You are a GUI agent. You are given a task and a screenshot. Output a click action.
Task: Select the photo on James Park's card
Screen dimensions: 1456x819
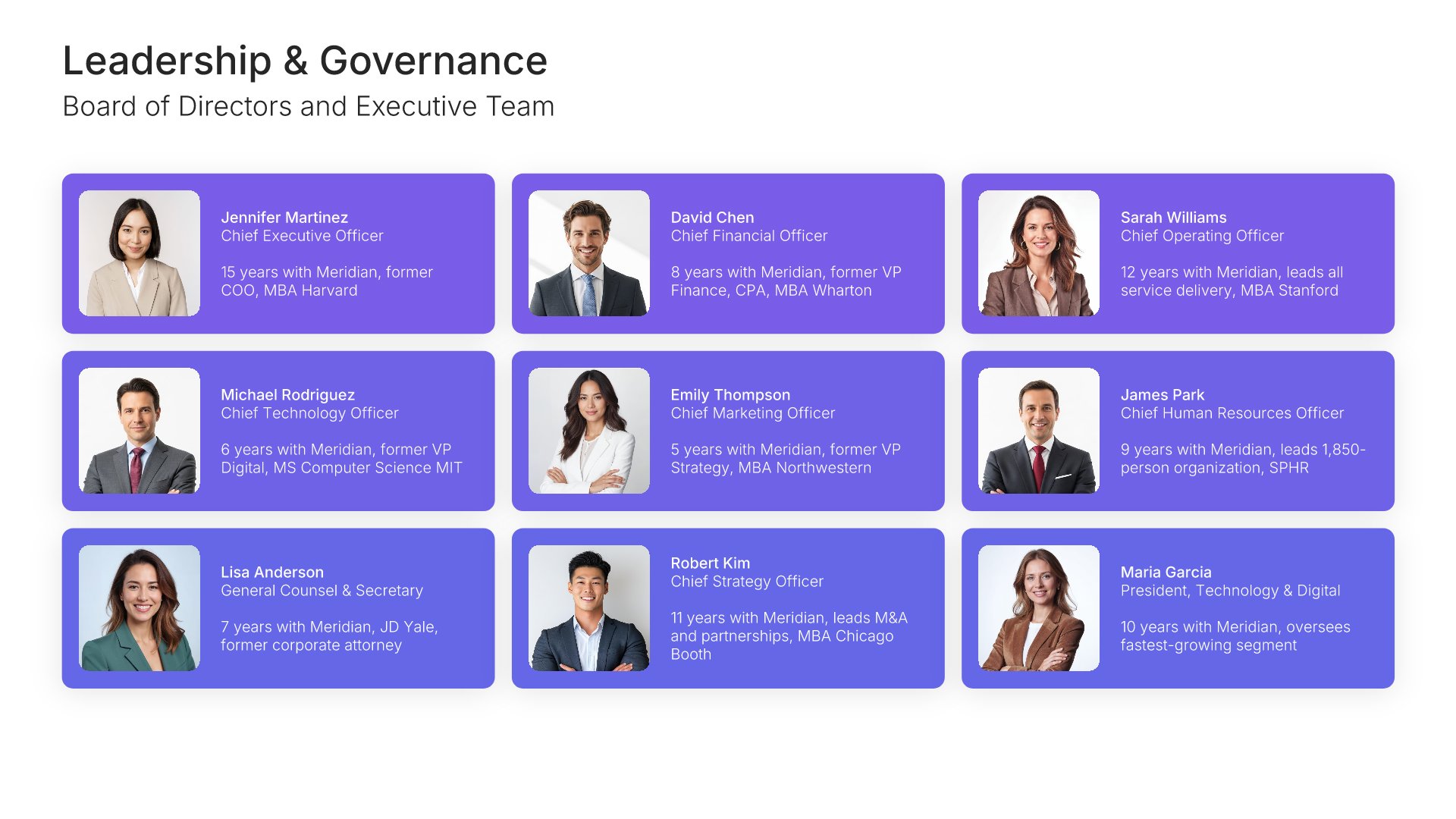(1039, 431)
